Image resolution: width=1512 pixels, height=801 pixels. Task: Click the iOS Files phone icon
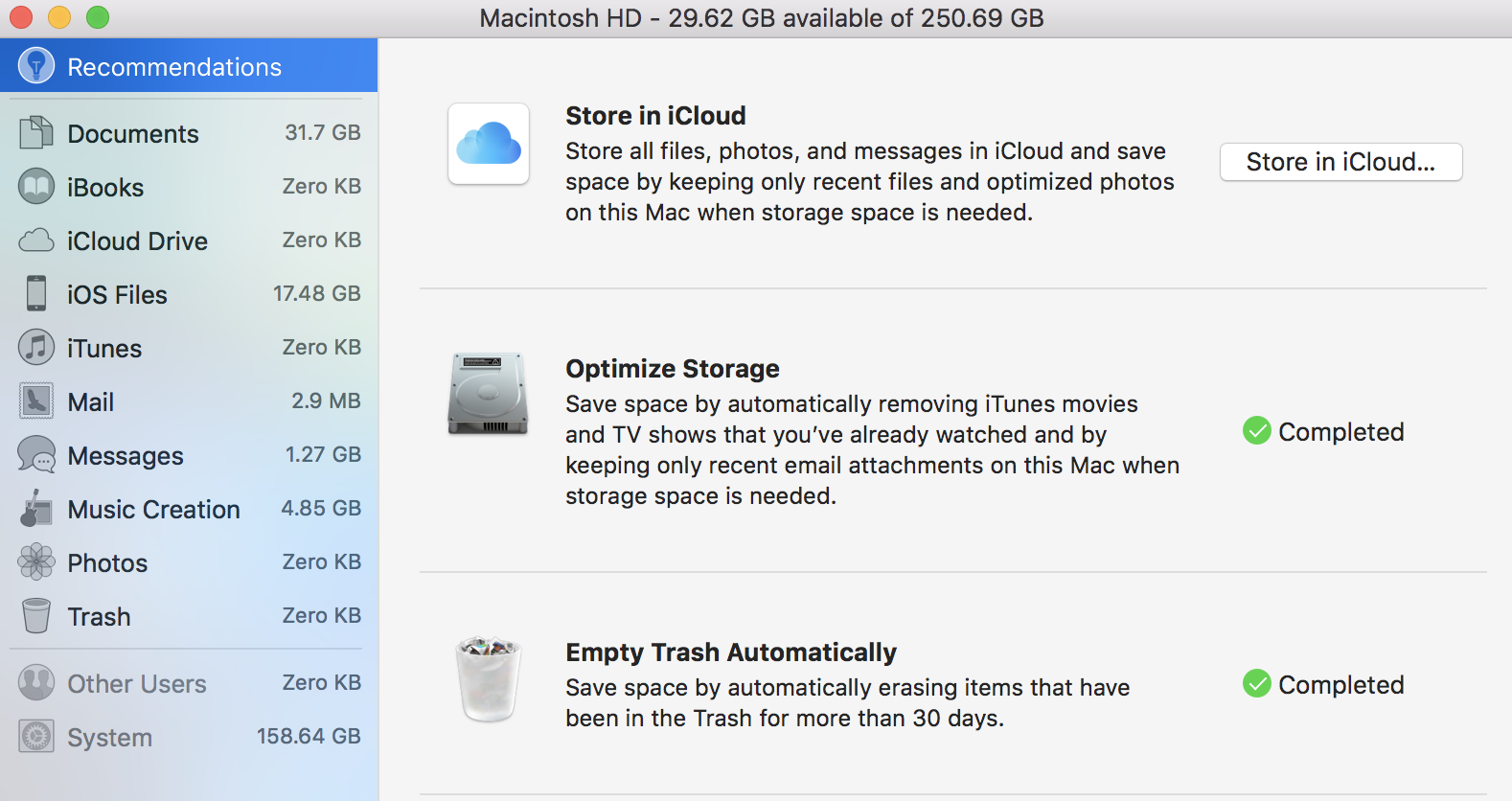tap(36, 293)
